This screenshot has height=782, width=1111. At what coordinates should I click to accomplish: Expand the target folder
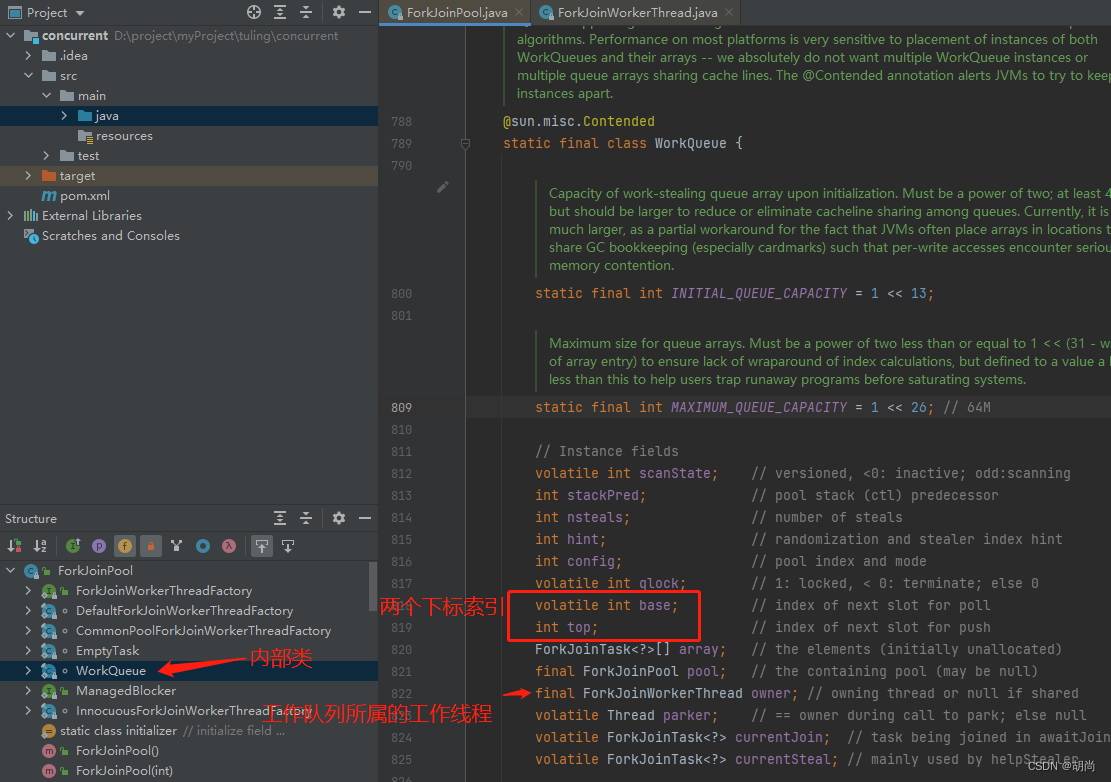coord(28,175)
